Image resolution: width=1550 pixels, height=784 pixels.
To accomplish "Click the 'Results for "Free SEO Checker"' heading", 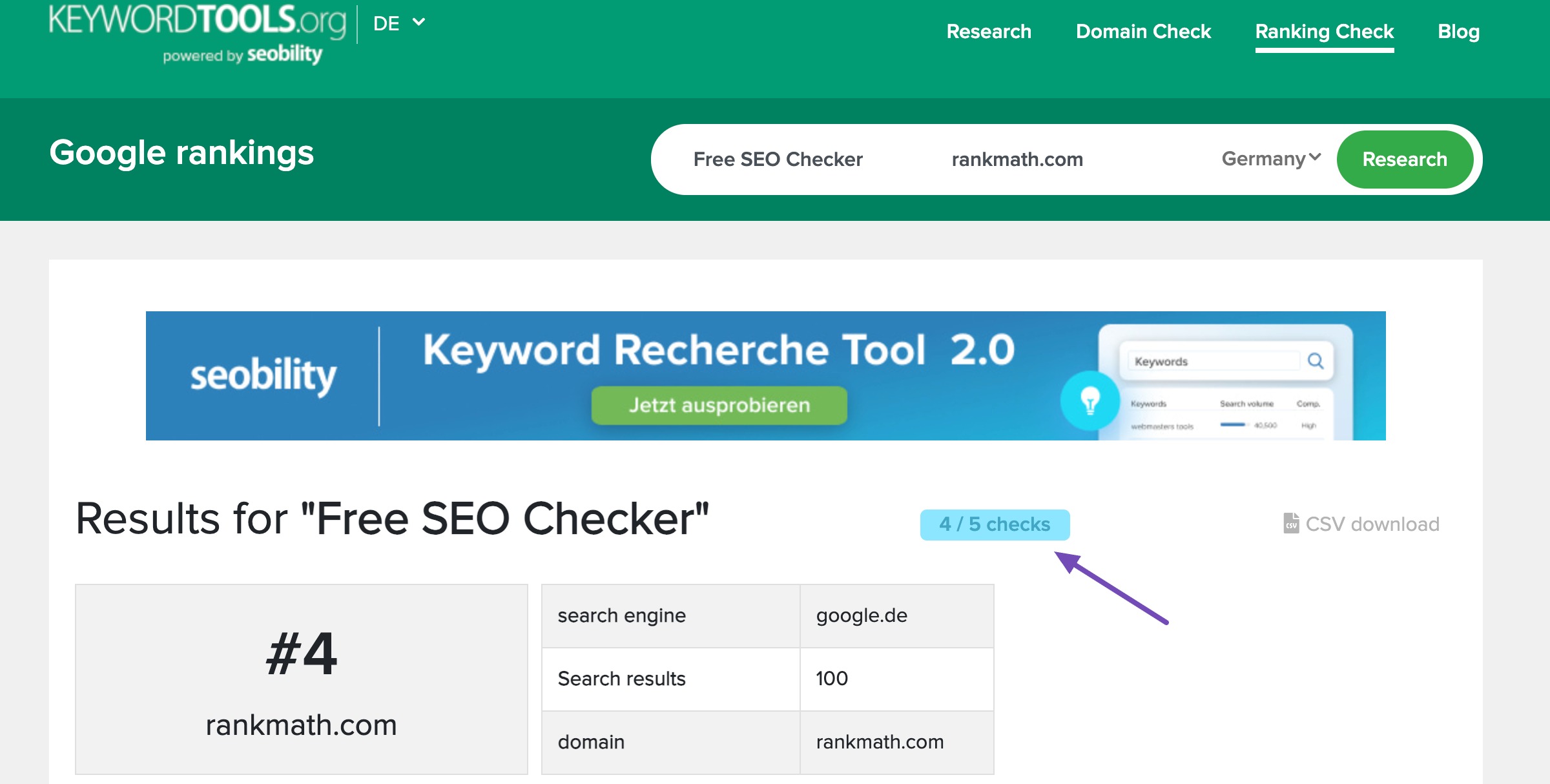I will click(392, 519).
